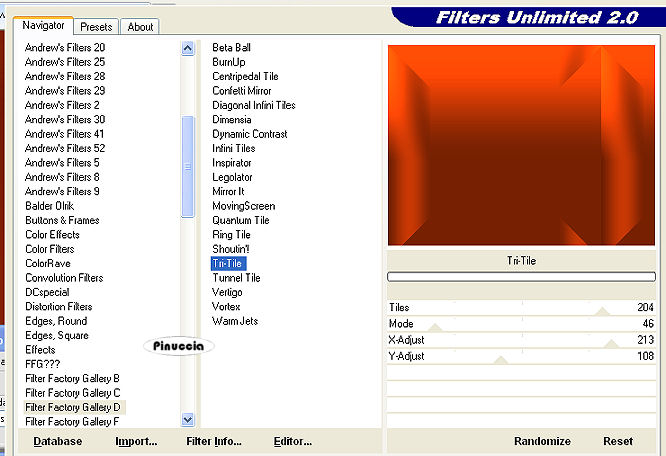
Task: Select Andrew's Filters 25 category
Action: point(65,62)
